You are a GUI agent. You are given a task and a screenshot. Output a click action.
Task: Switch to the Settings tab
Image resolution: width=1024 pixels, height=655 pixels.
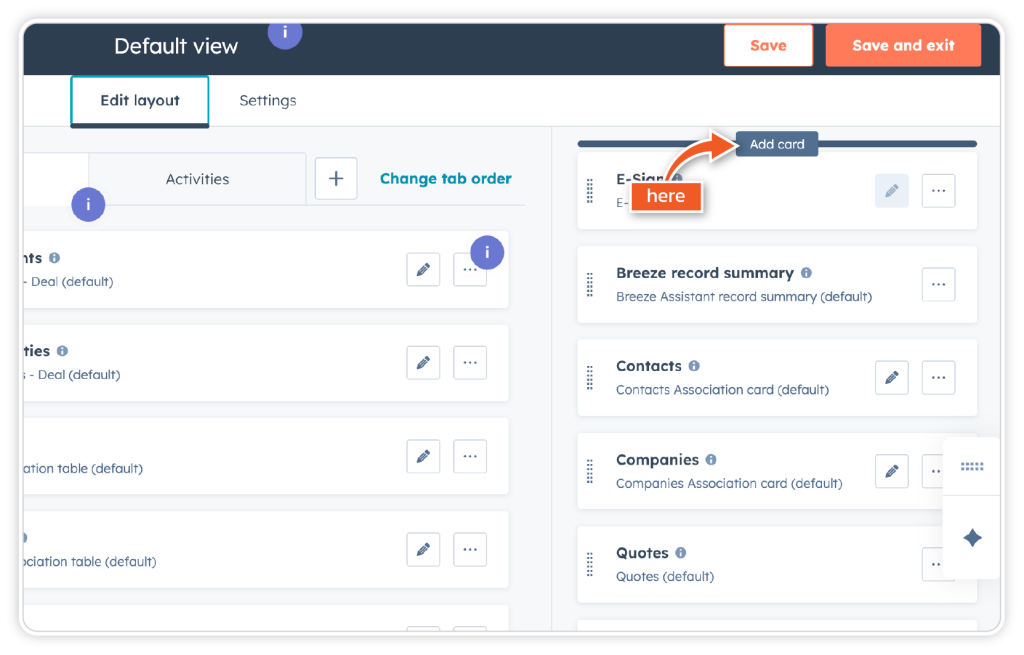coord(268,101)
